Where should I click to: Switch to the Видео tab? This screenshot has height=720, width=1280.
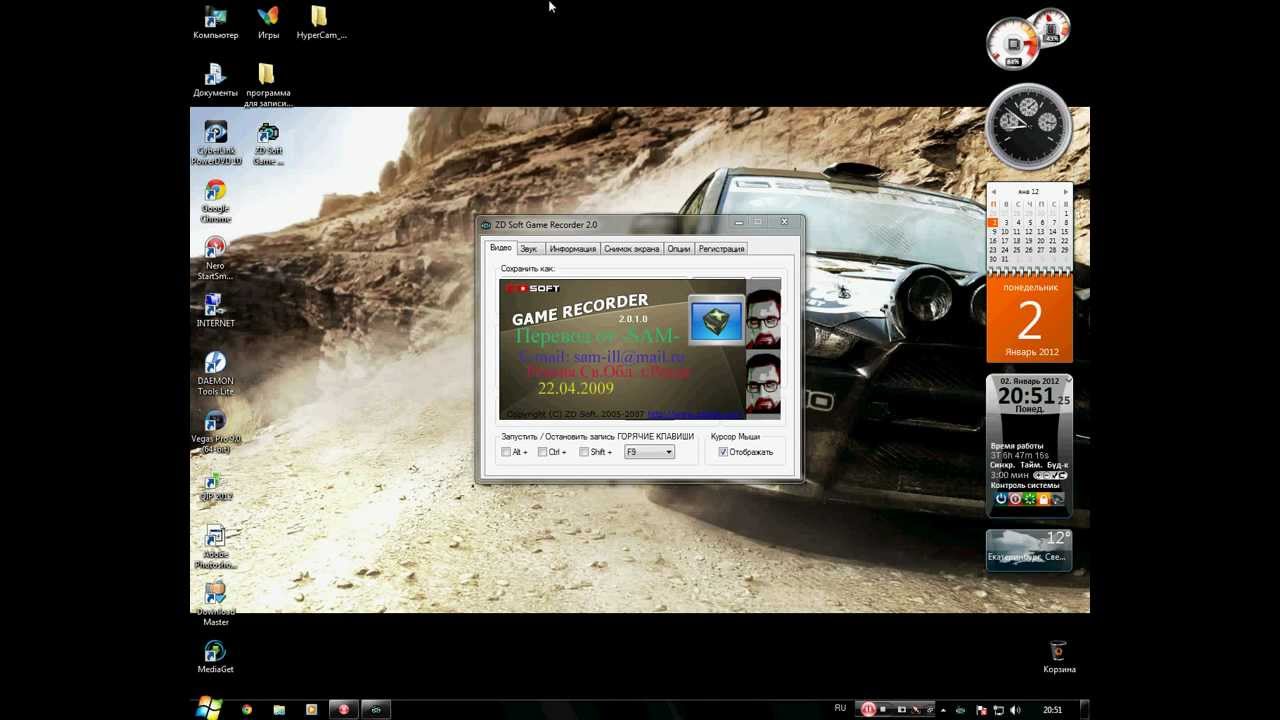click(x=500, y=248)
